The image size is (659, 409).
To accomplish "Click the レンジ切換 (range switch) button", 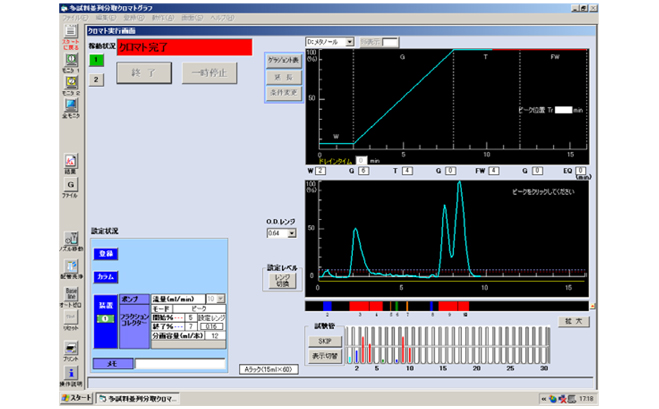I will click(x=282, y=280).
